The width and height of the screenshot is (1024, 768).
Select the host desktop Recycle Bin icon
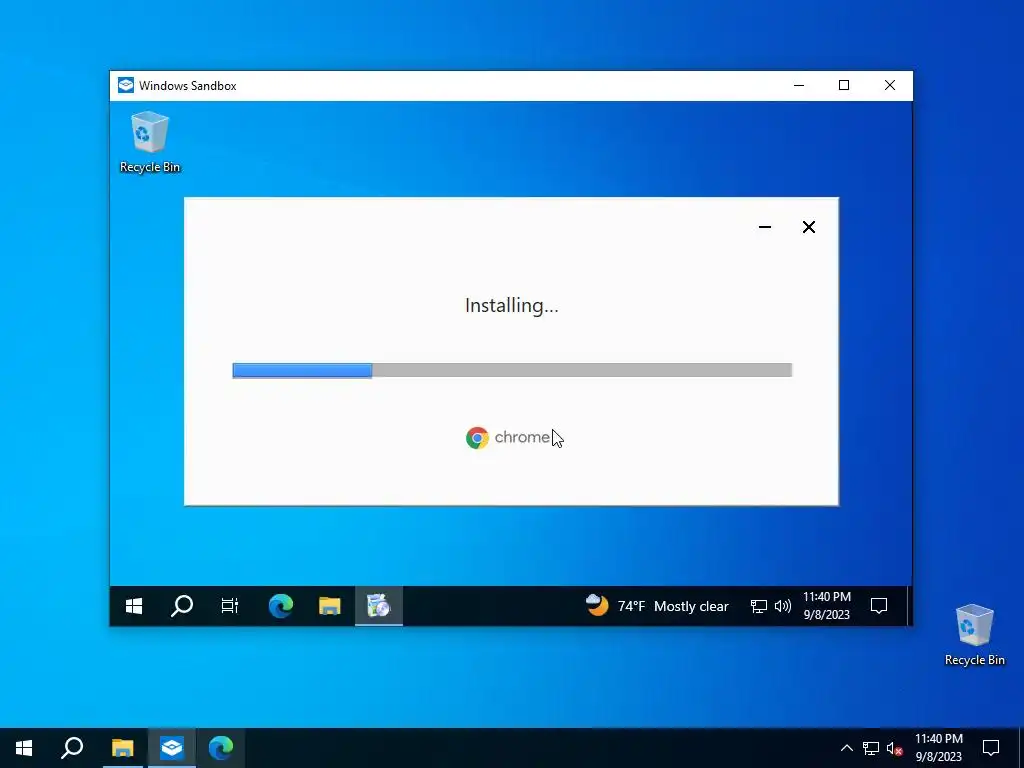(974, 635)
